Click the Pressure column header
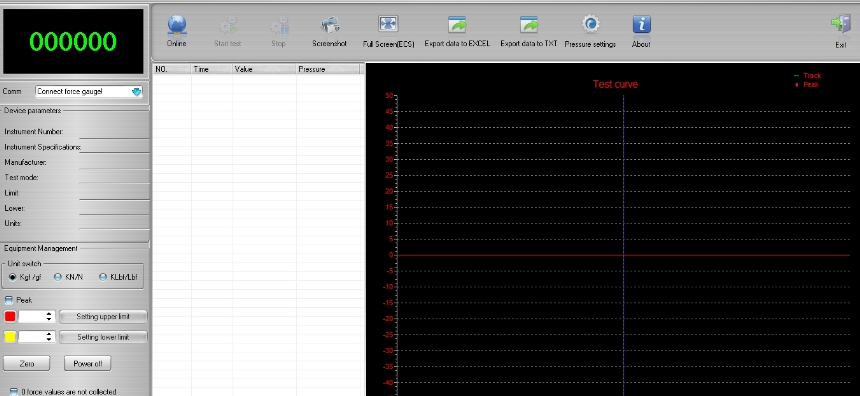The height and width of the screenshot is (396, 860). 328,69
